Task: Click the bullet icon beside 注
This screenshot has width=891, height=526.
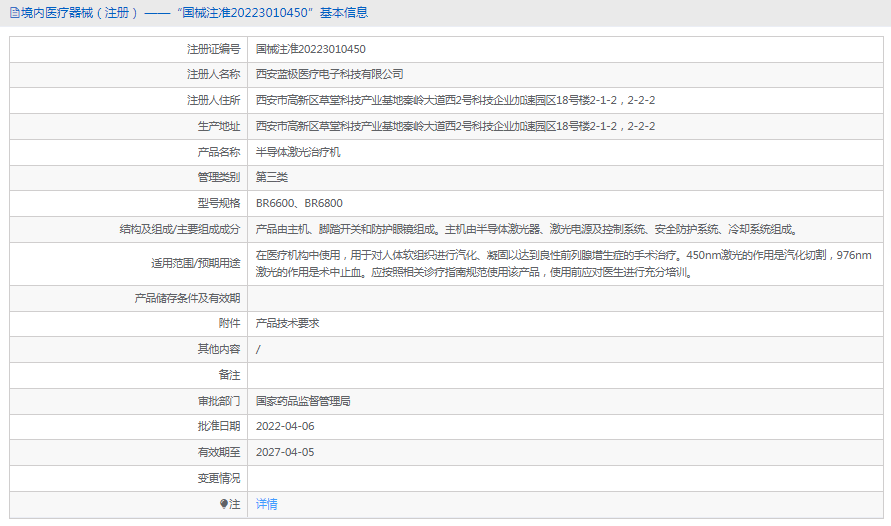Action: click(x=224, y=504)
